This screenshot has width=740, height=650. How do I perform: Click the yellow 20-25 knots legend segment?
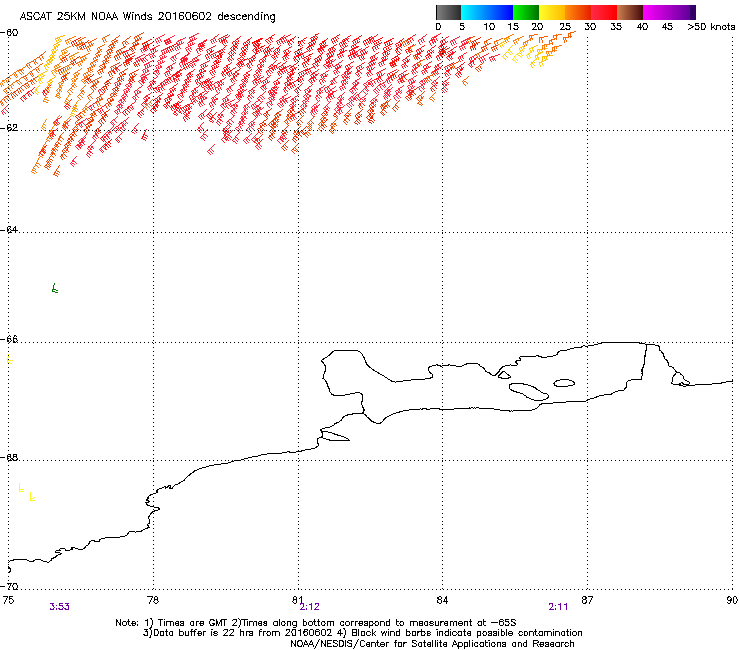552,12
